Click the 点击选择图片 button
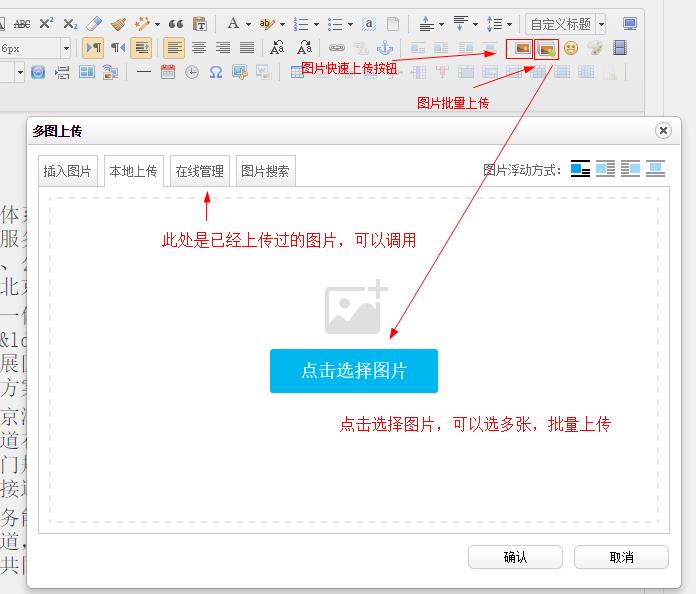This screenshot has height=594, width=696. tap(353, 370)
